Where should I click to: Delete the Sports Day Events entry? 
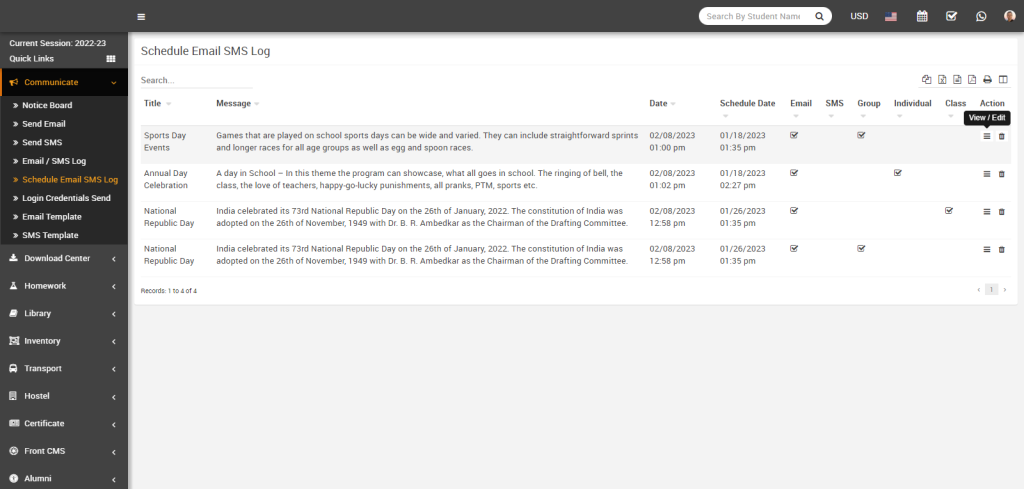[1002, 136]
